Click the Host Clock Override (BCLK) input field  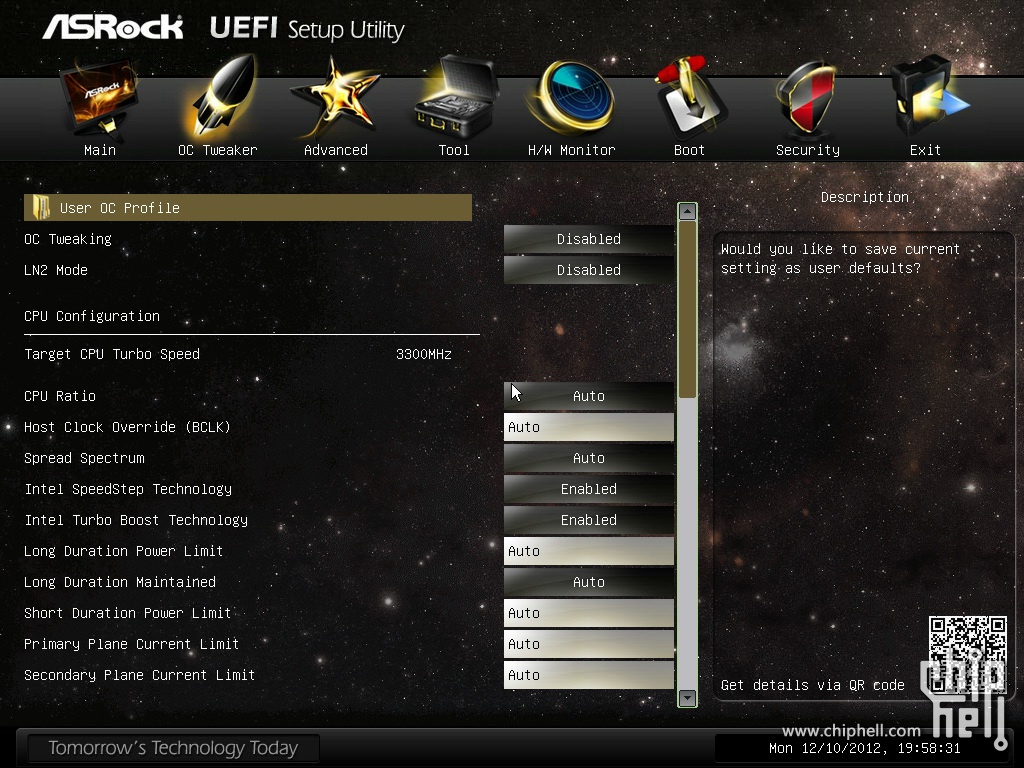(x=588, y=427)
